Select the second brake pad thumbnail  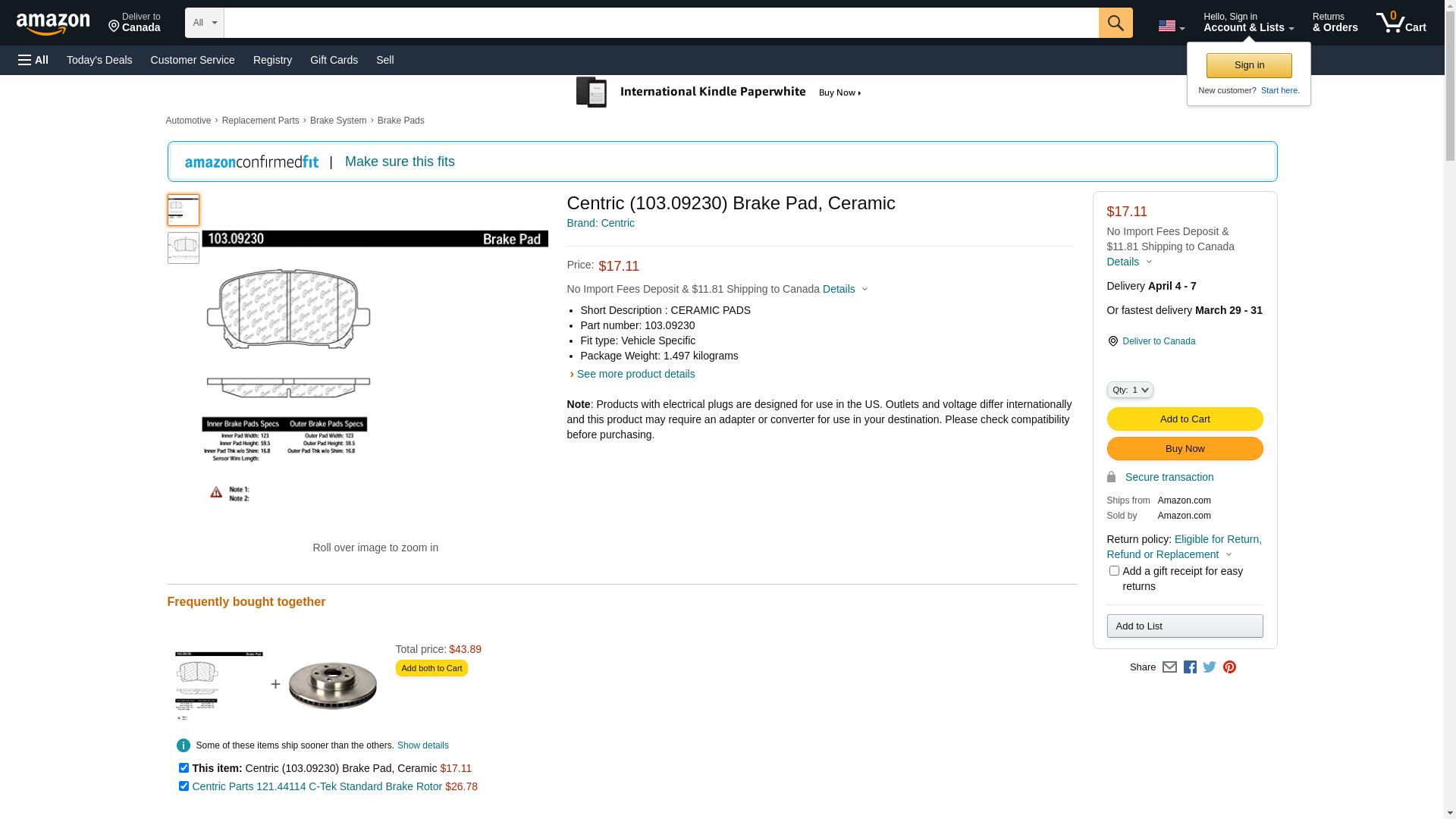click(x=184, y=248)
